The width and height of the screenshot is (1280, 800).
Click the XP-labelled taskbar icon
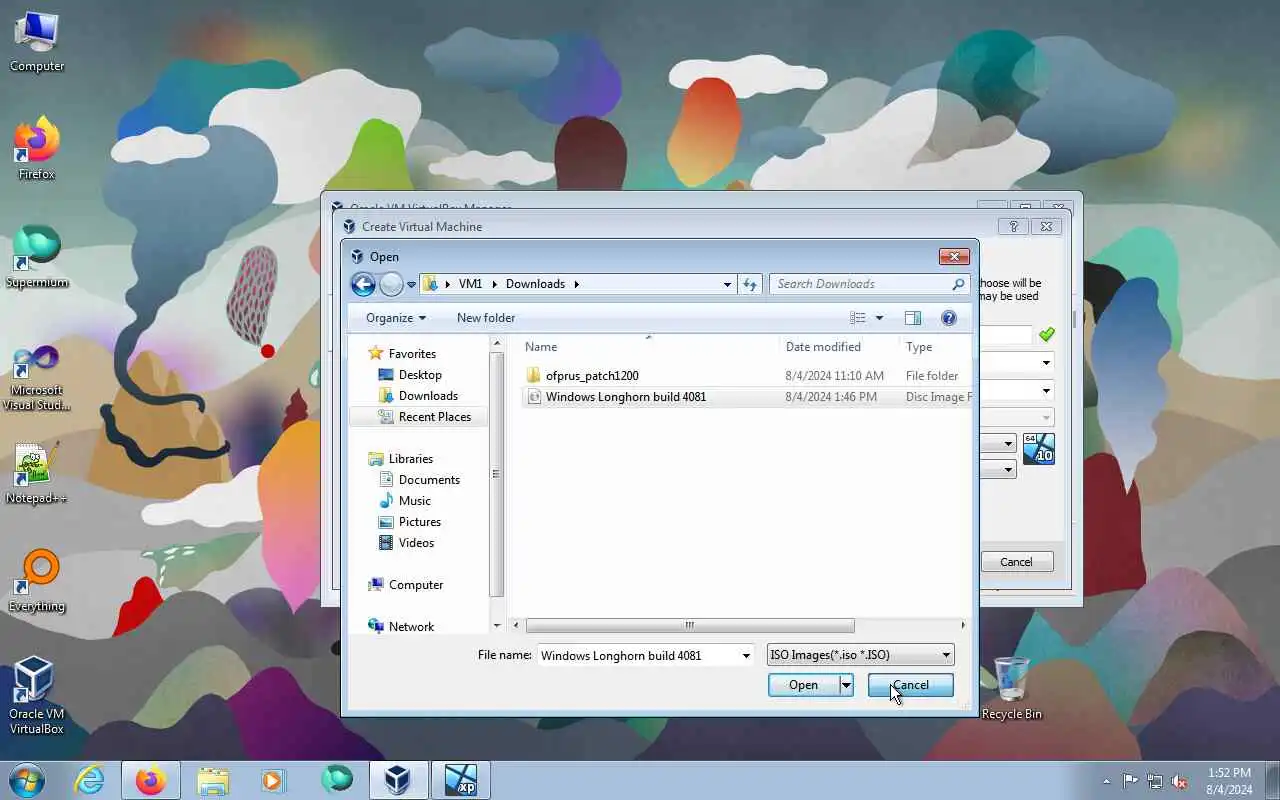[x=461, y=780]
